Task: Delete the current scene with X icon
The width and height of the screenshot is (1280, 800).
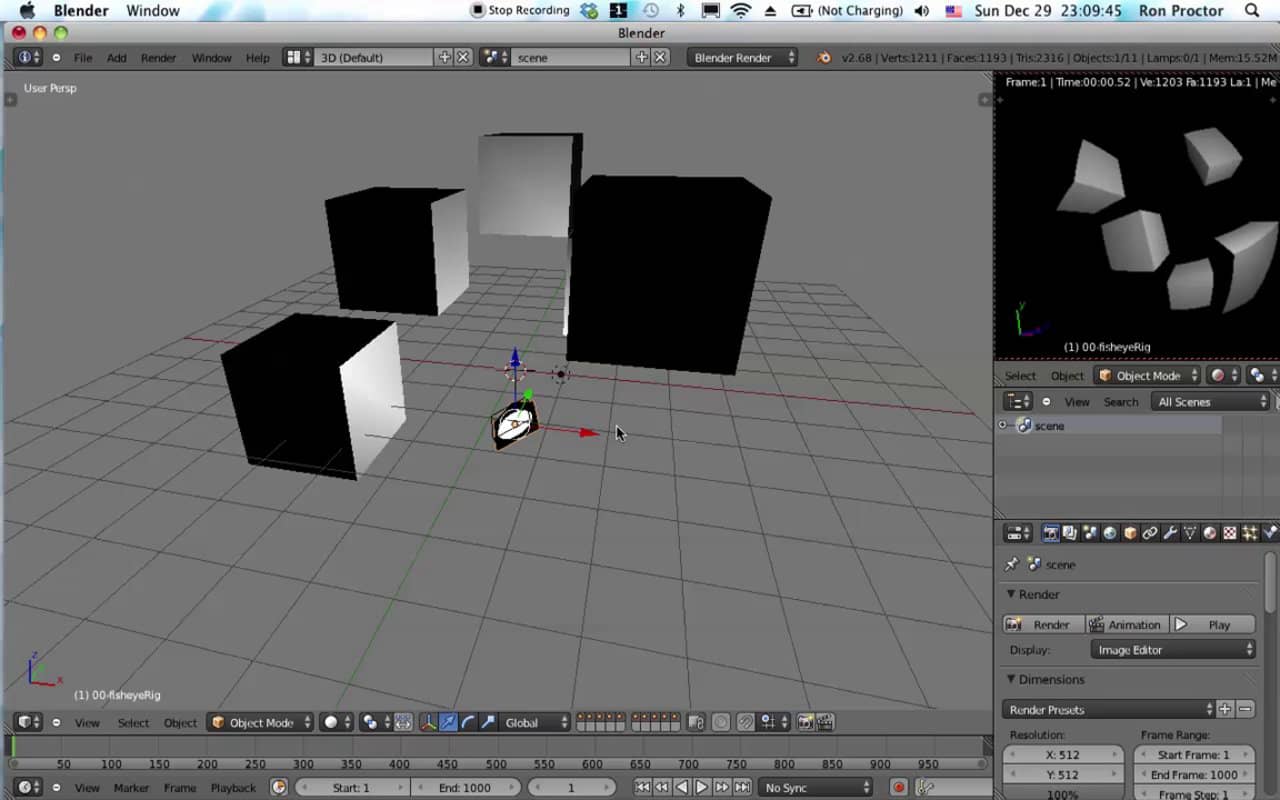Action: (x=660, y=57)
